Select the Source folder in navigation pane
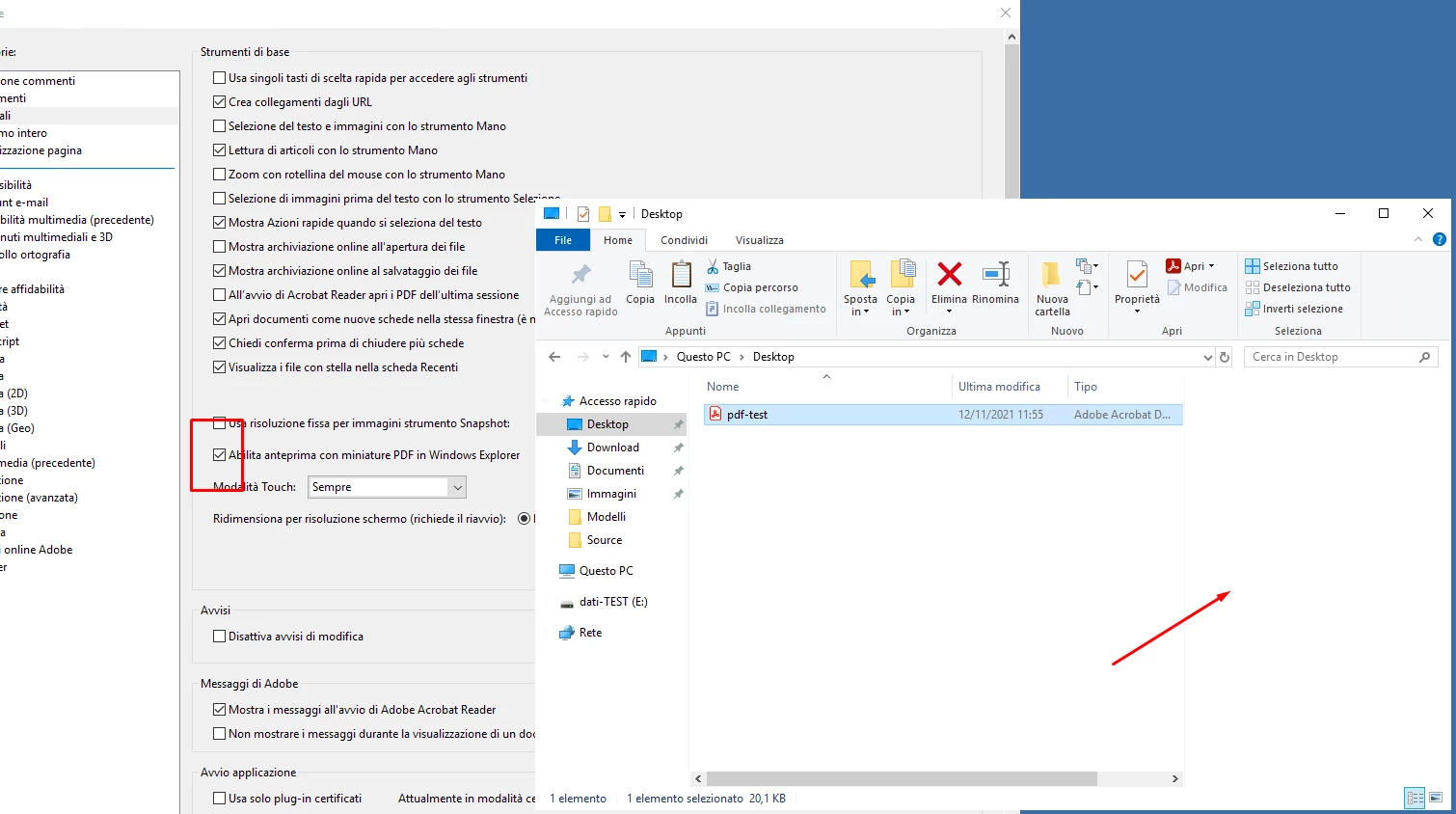 point(605,540)
